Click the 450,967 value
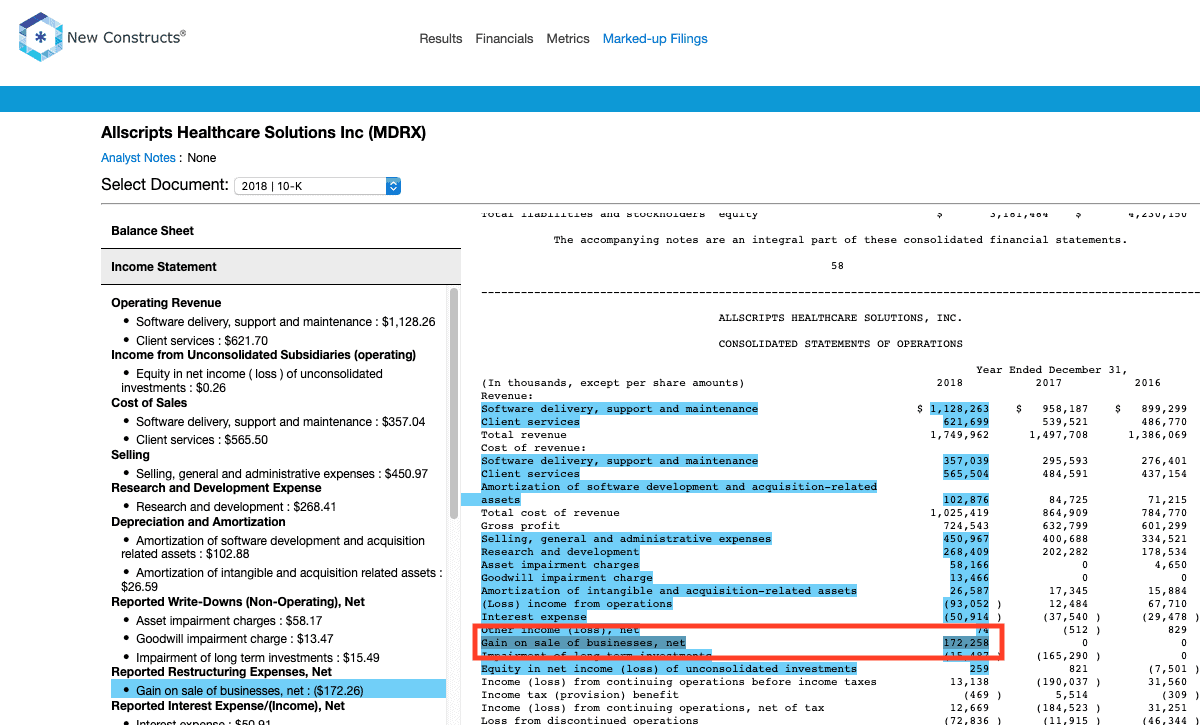 coord(966,539)
